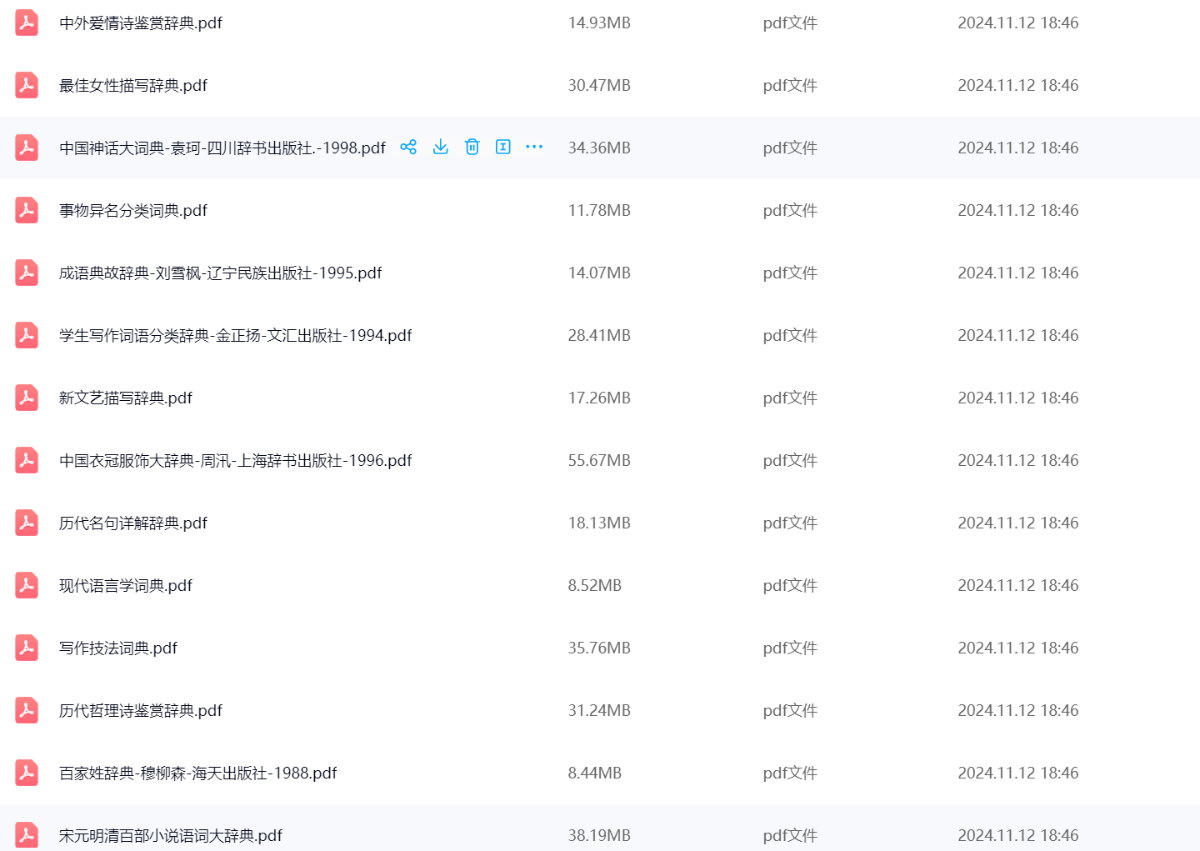Click the date in 写作技法词典 row
The width and height of the screenshot is (1200, 851).
pyautogui.click(x=1018, y=648)
